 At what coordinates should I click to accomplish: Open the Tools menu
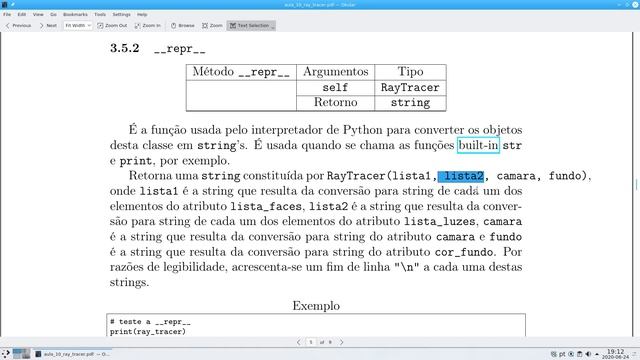[x=100, y=14]
